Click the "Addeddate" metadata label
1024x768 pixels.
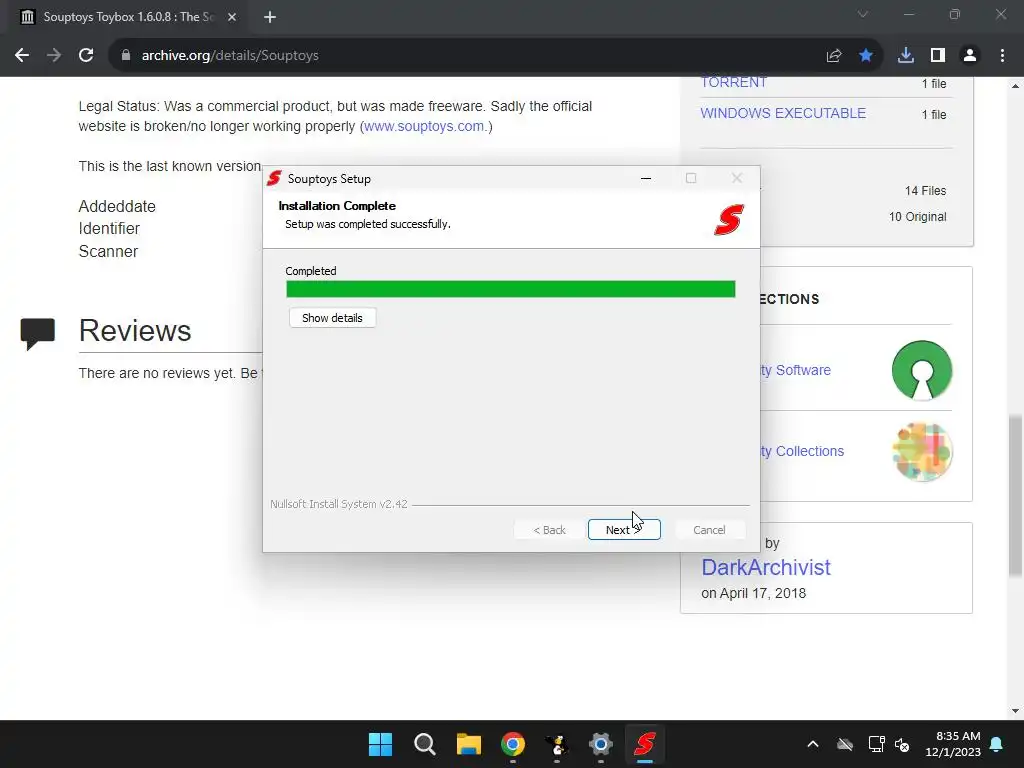117,206
